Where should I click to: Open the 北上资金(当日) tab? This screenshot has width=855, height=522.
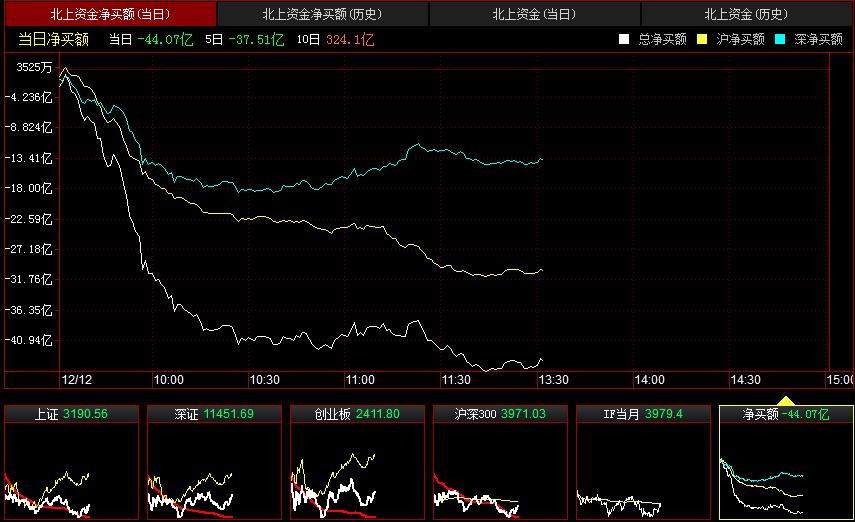click(x=534, y=14)
